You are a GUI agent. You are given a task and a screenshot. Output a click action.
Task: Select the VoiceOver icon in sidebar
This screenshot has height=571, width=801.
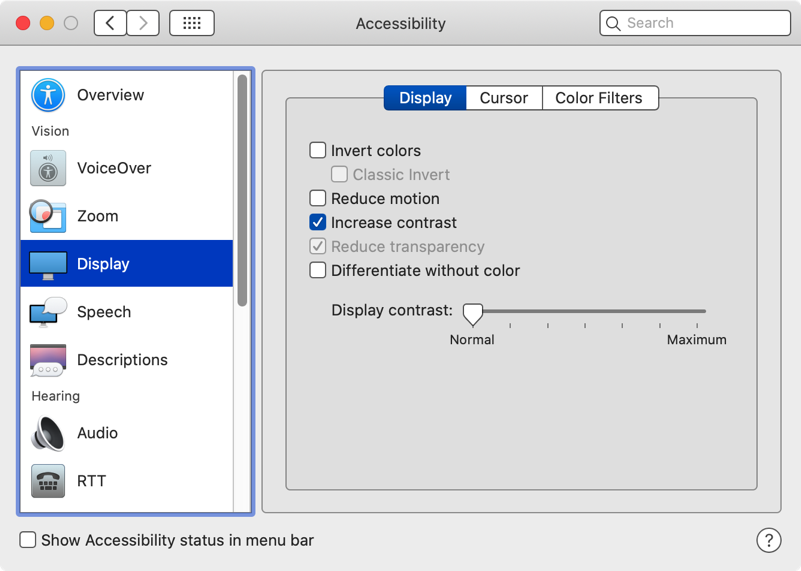[48, 168]
